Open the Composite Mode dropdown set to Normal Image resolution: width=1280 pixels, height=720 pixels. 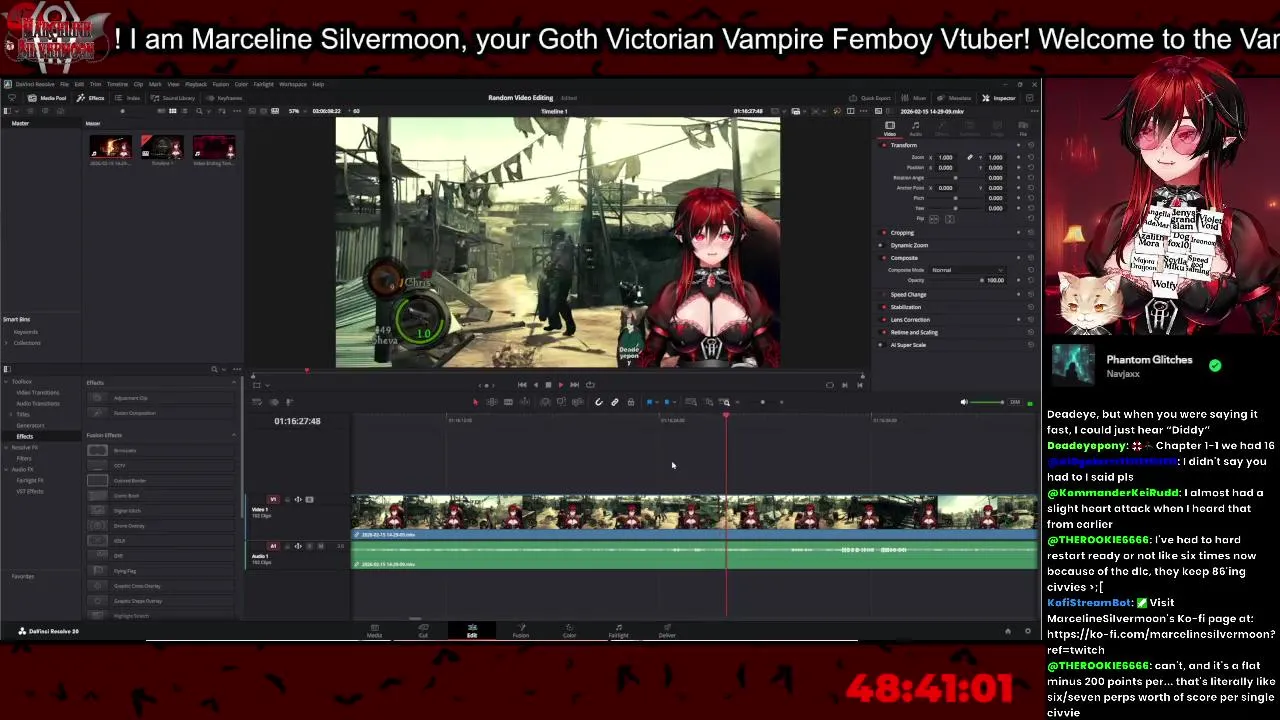[x=967, y=270]
